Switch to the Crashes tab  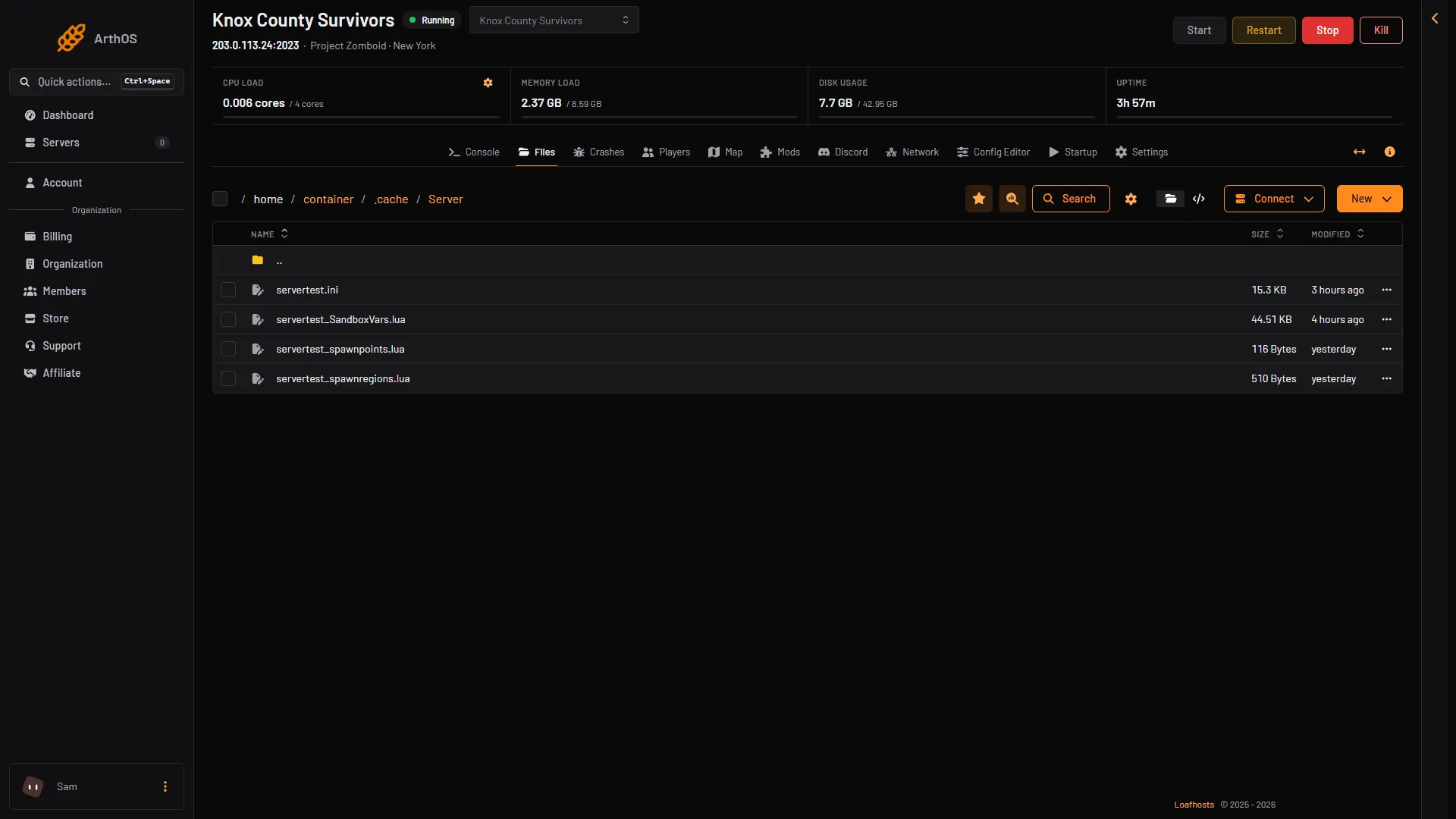(x=598, y=152)
